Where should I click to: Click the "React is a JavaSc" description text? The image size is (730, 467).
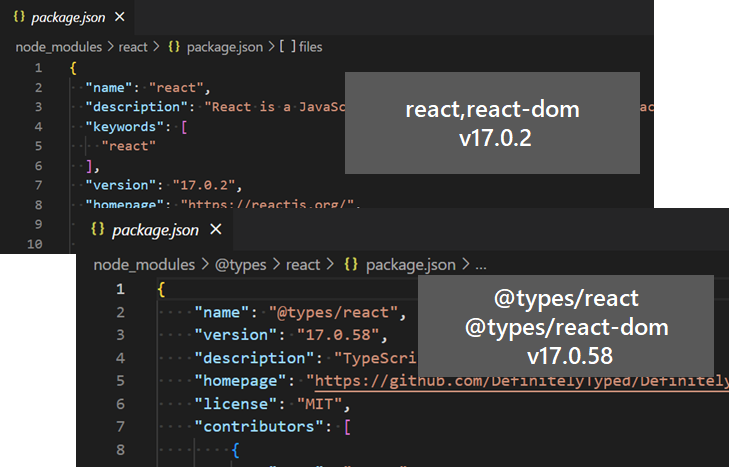point(275,107)
